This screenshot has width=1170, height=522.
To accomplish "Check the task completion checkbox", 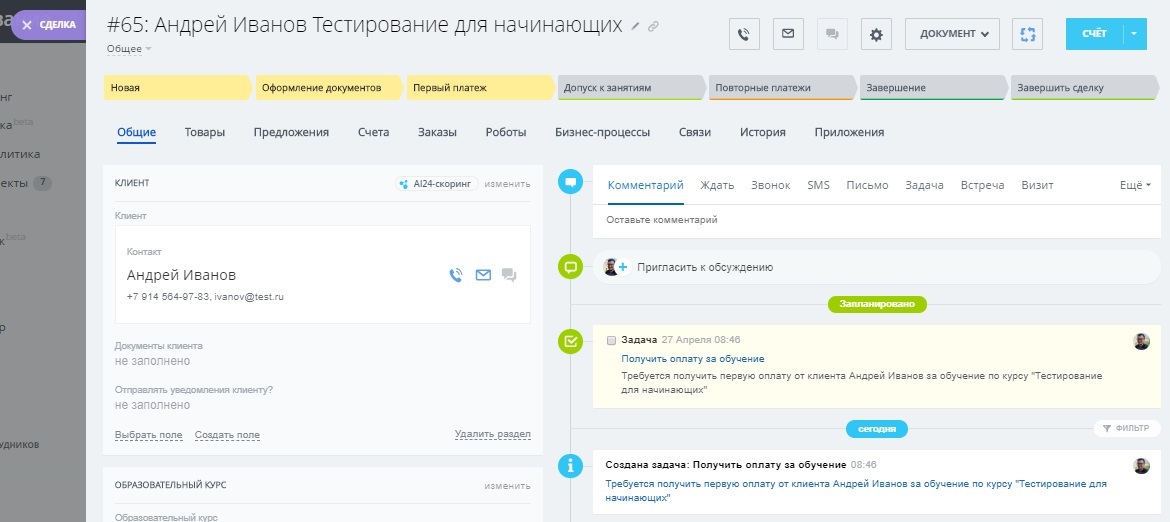I will [x=611, y=340].
